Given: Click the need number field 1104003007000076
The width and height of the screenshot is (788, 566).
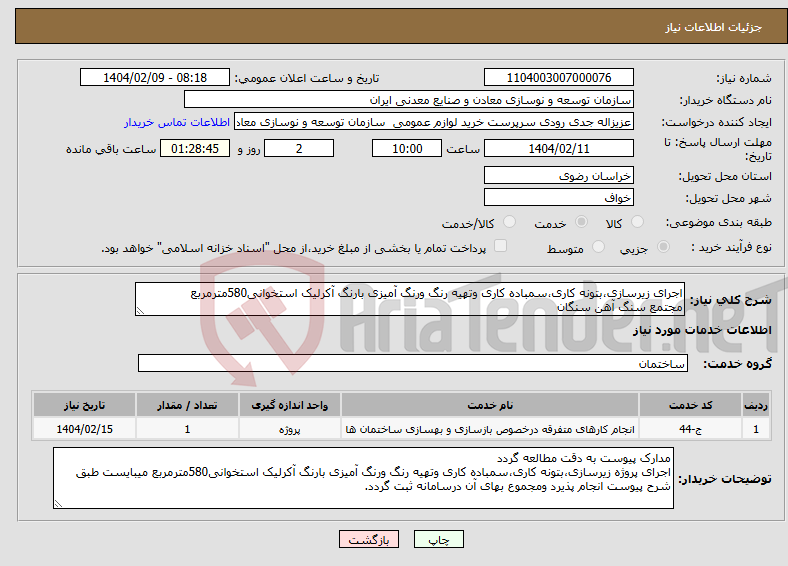Looking at the screenshot, I should (x=559, y=77).
